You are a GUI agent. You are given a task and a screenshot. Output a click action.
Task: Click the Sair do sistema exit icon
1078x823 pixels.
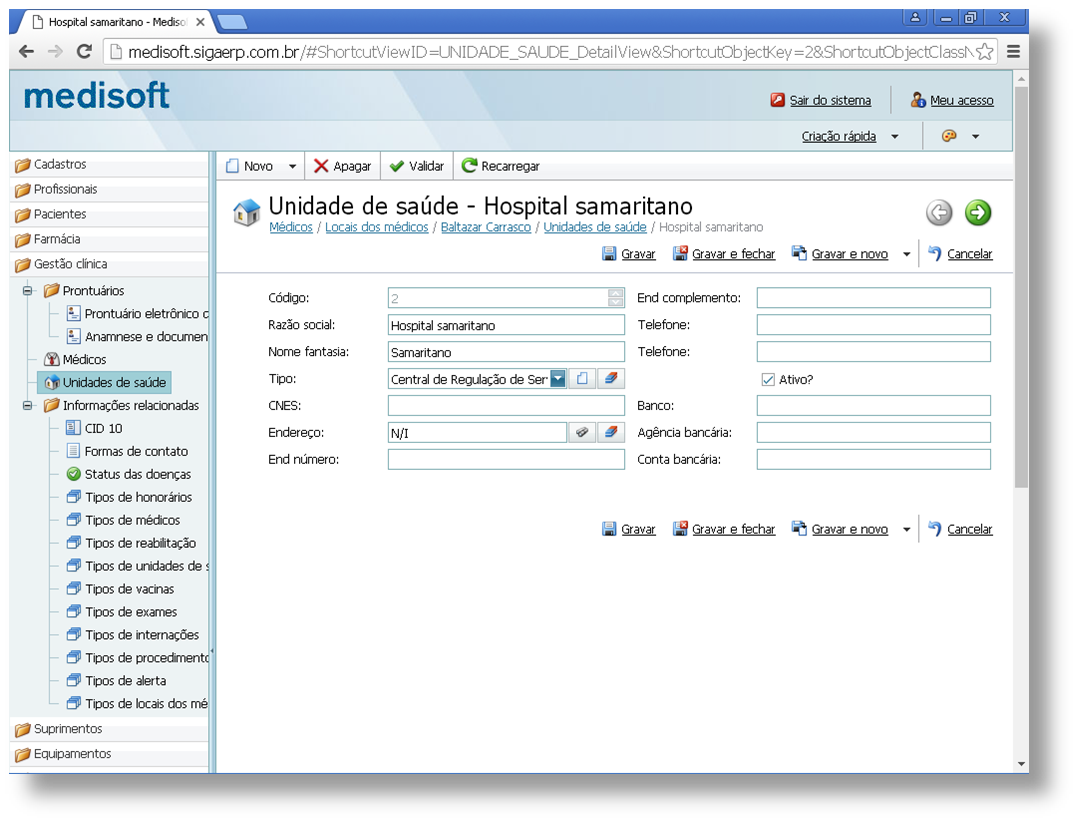[778, 100]
